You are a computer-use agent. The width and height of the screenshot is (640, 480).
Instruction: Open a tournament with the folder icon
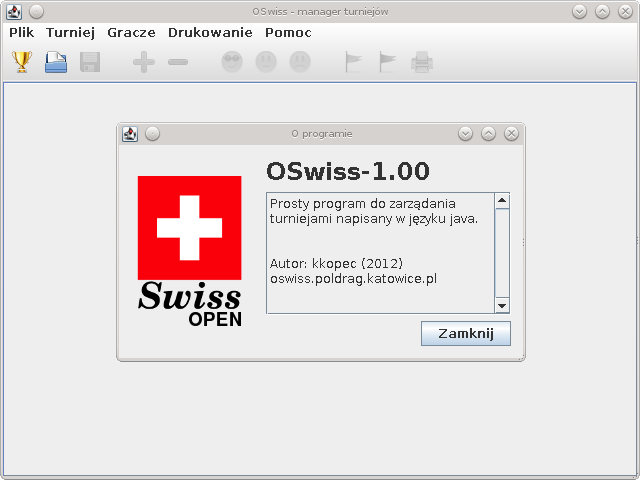56,62
